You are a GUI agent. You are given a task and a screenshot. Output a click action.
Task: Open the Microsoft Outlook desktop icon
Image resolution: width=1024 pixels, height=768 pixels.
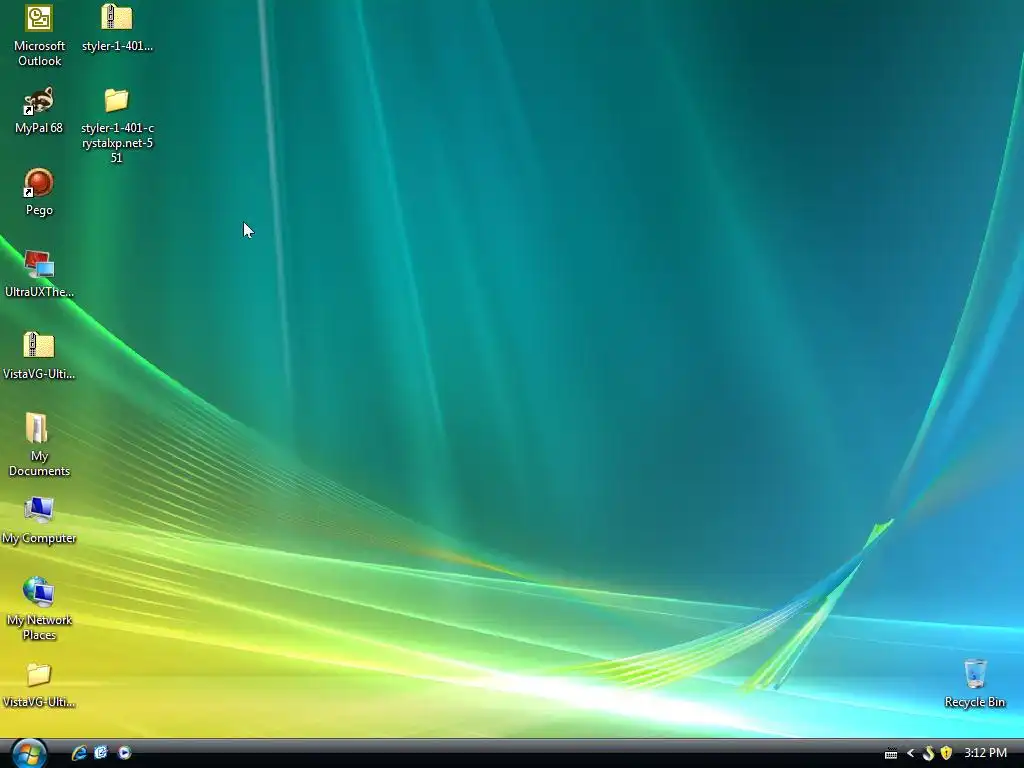coord(39,18)
